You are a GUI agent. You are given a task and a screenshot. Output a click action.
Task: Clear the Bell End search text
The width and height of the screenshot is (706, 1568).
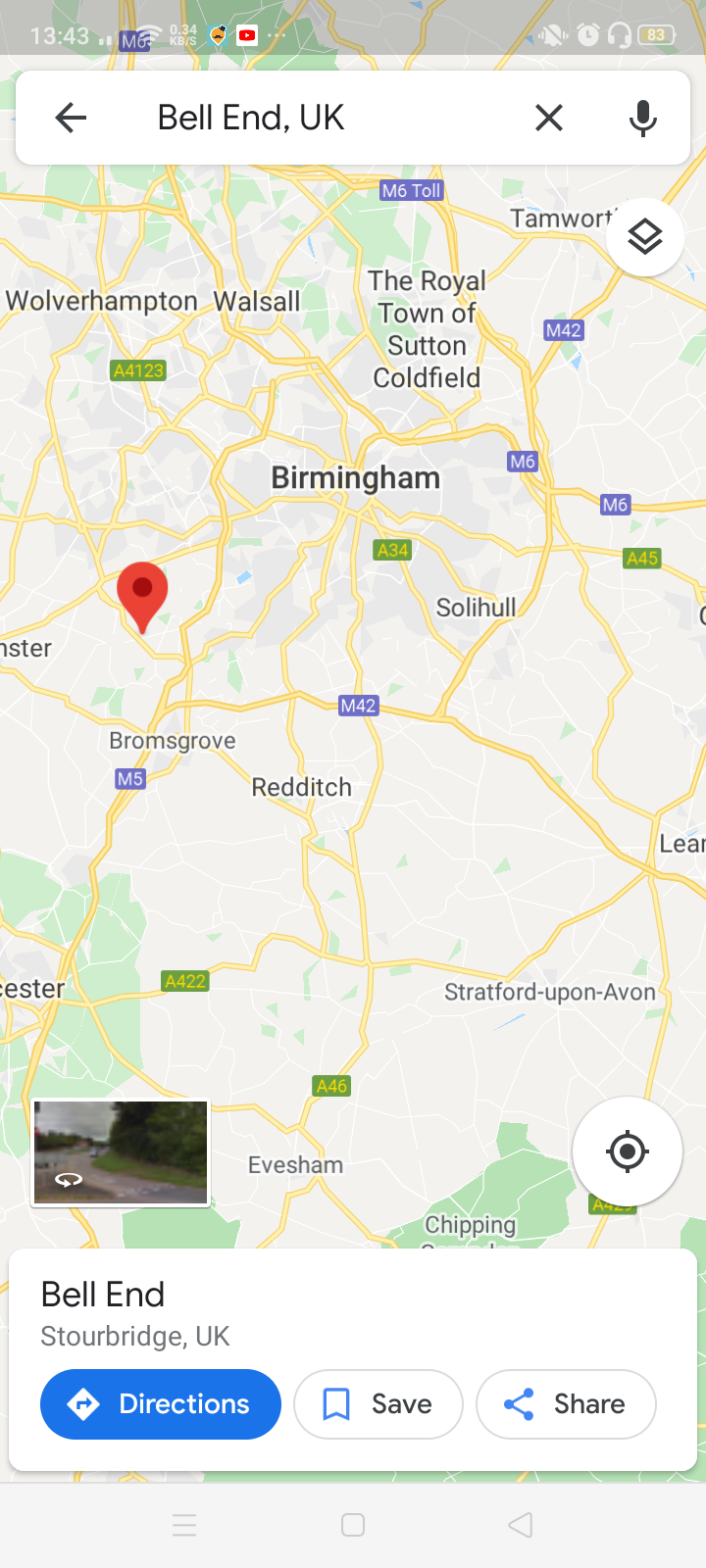pyautogui.click(x=549, y=118)
